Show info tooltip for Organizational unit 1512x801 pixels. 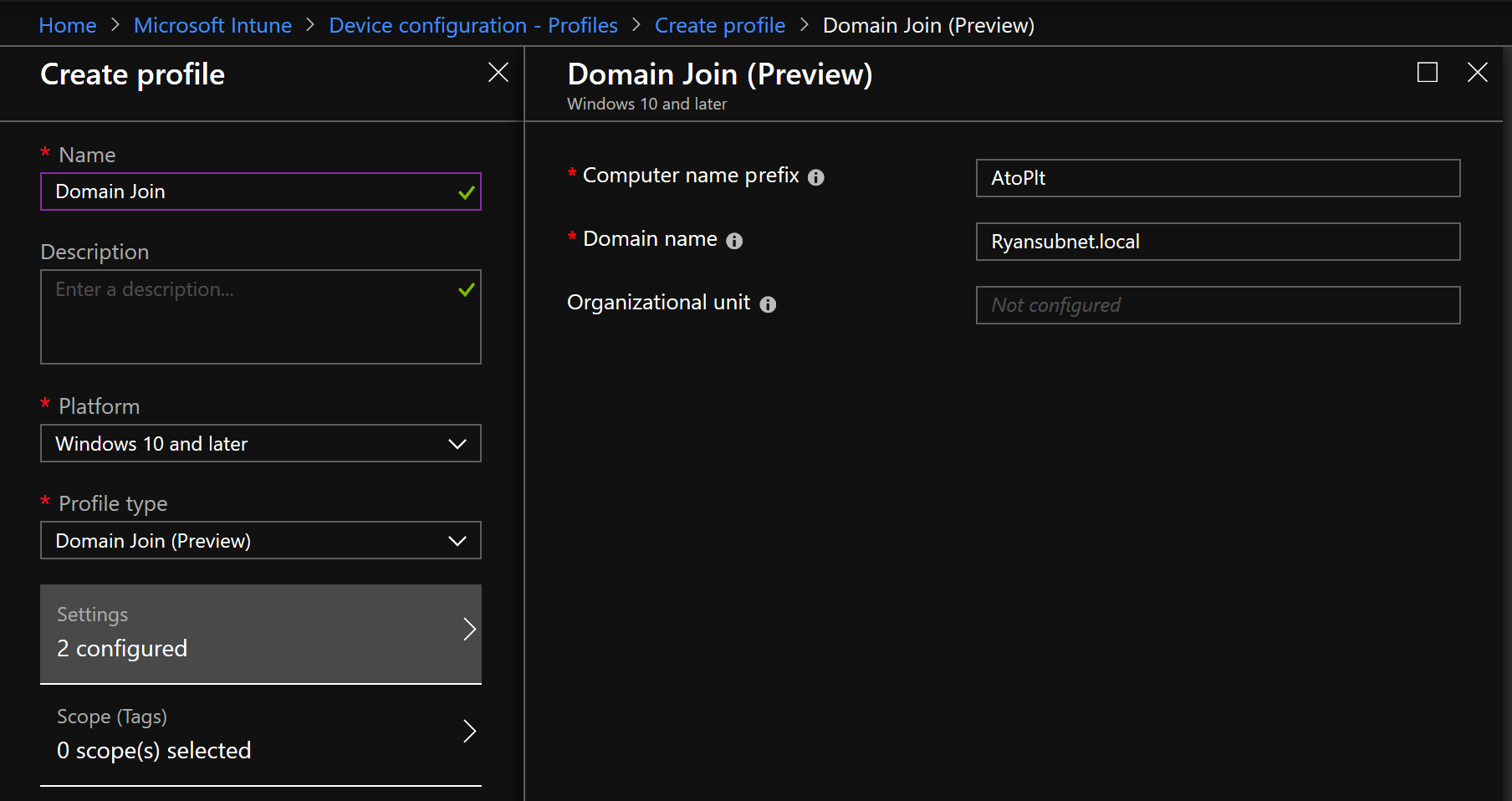[768, 304]
